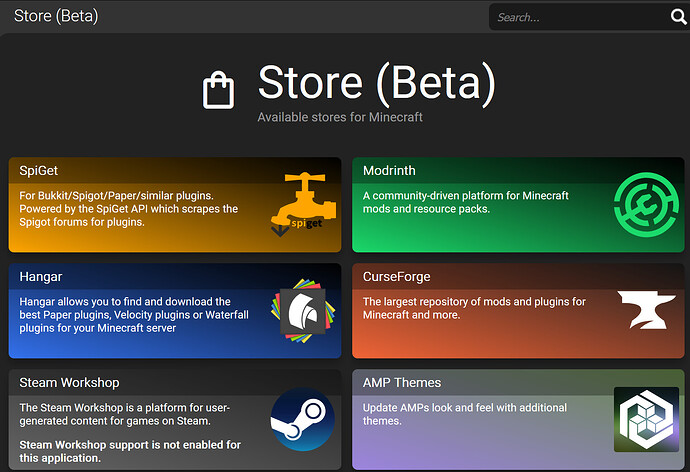Click the search magnifier icon
This screenshot has height=472, width=690.
[679, 17]
